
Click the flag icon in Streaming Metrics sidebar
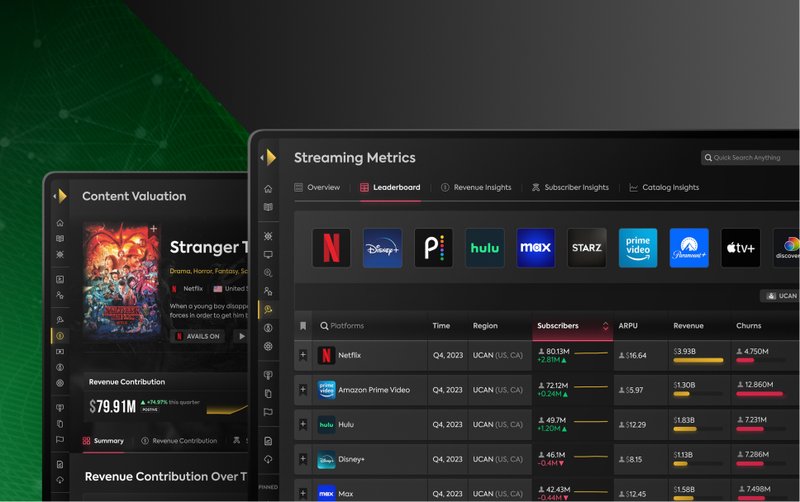268,412
